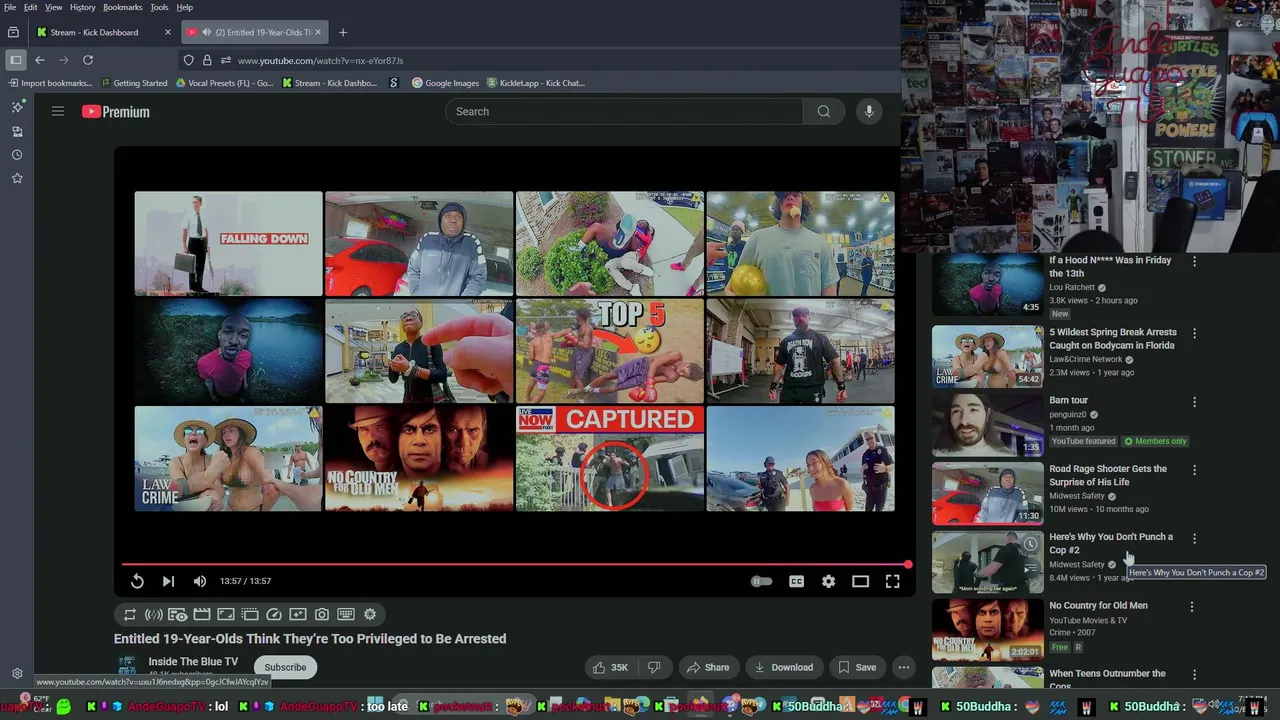Open the three-dot menu for Road Rage Shooter
This screenshot has width=1280, height=720.
[1194, 470]
